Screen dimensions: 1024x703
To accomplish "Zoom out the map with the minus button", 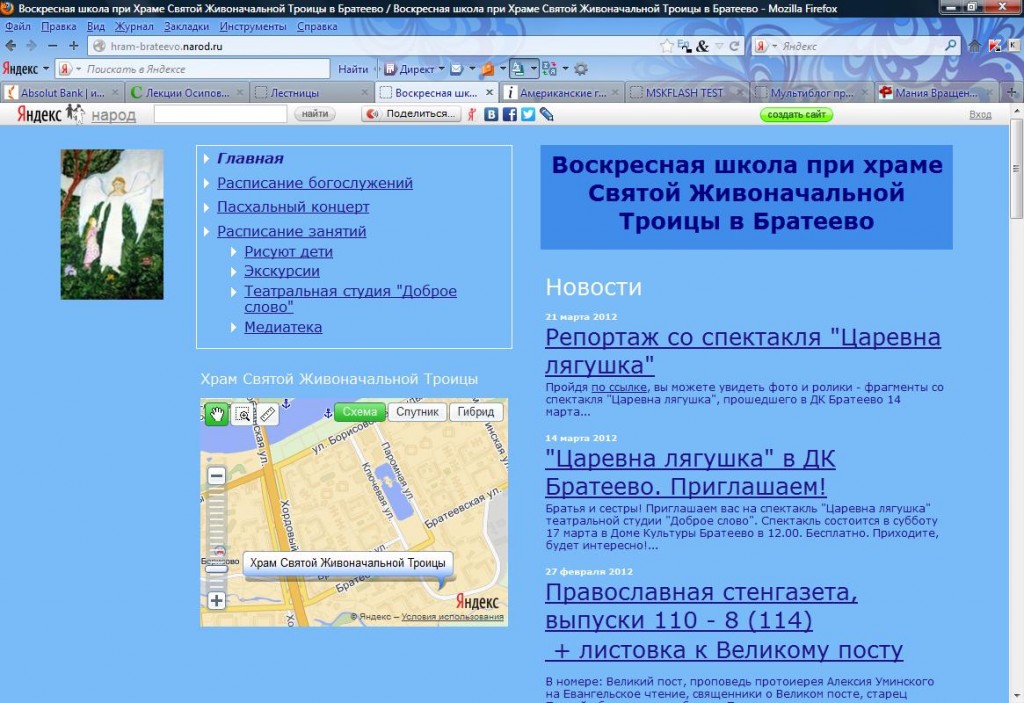I will tap(217, 476).
